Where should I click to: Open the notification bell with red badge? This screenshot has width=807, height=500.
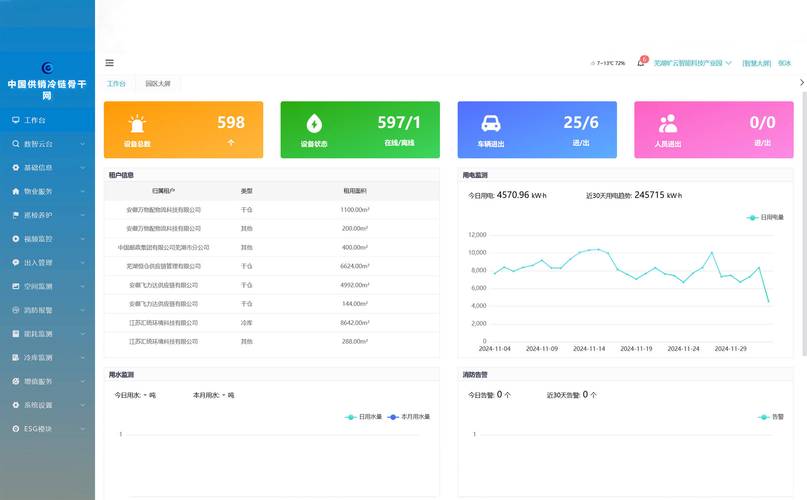tap(641, 62)
